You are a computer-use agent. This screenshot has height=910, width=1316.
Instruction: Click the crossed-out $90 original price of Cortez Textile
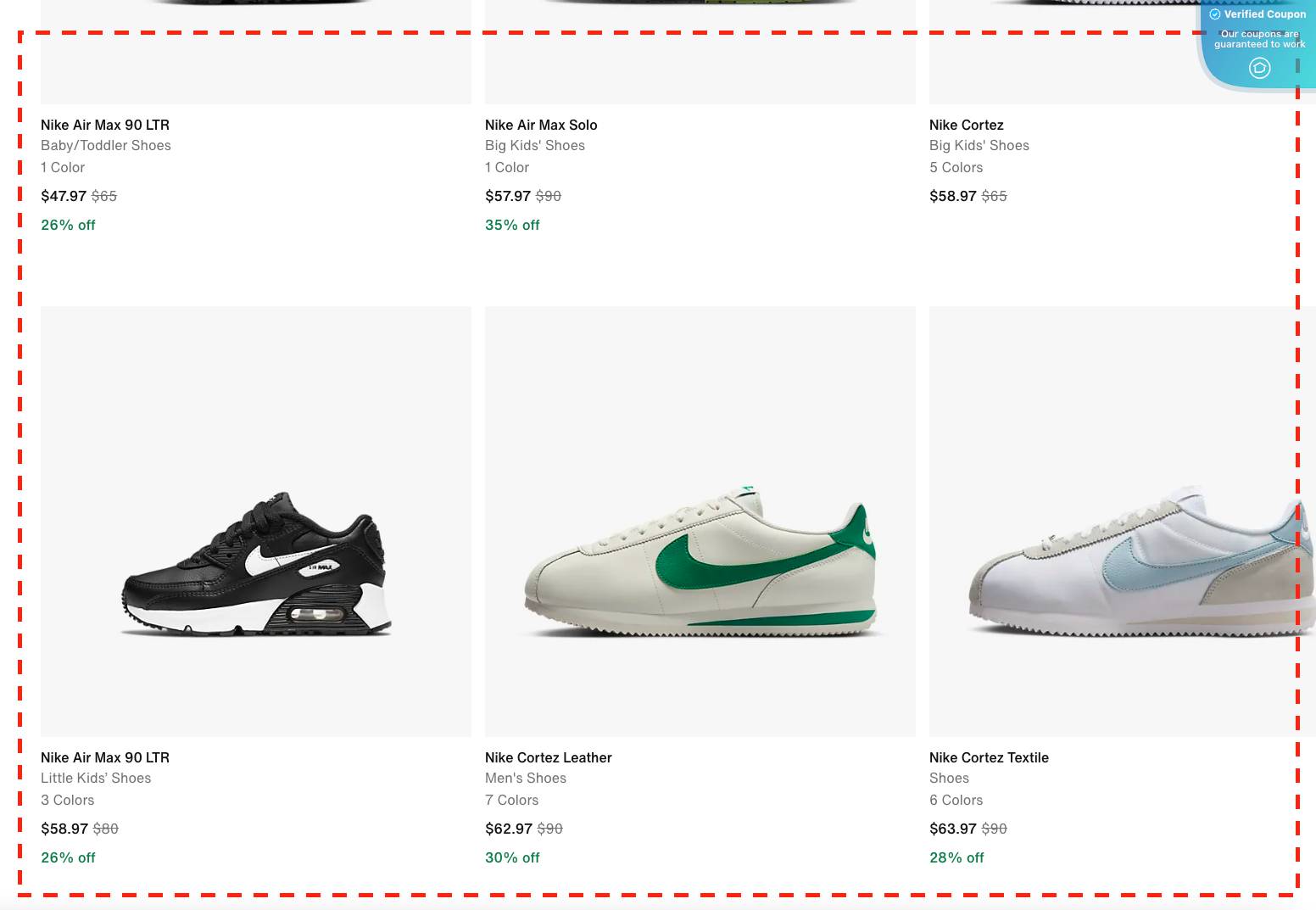994,829
